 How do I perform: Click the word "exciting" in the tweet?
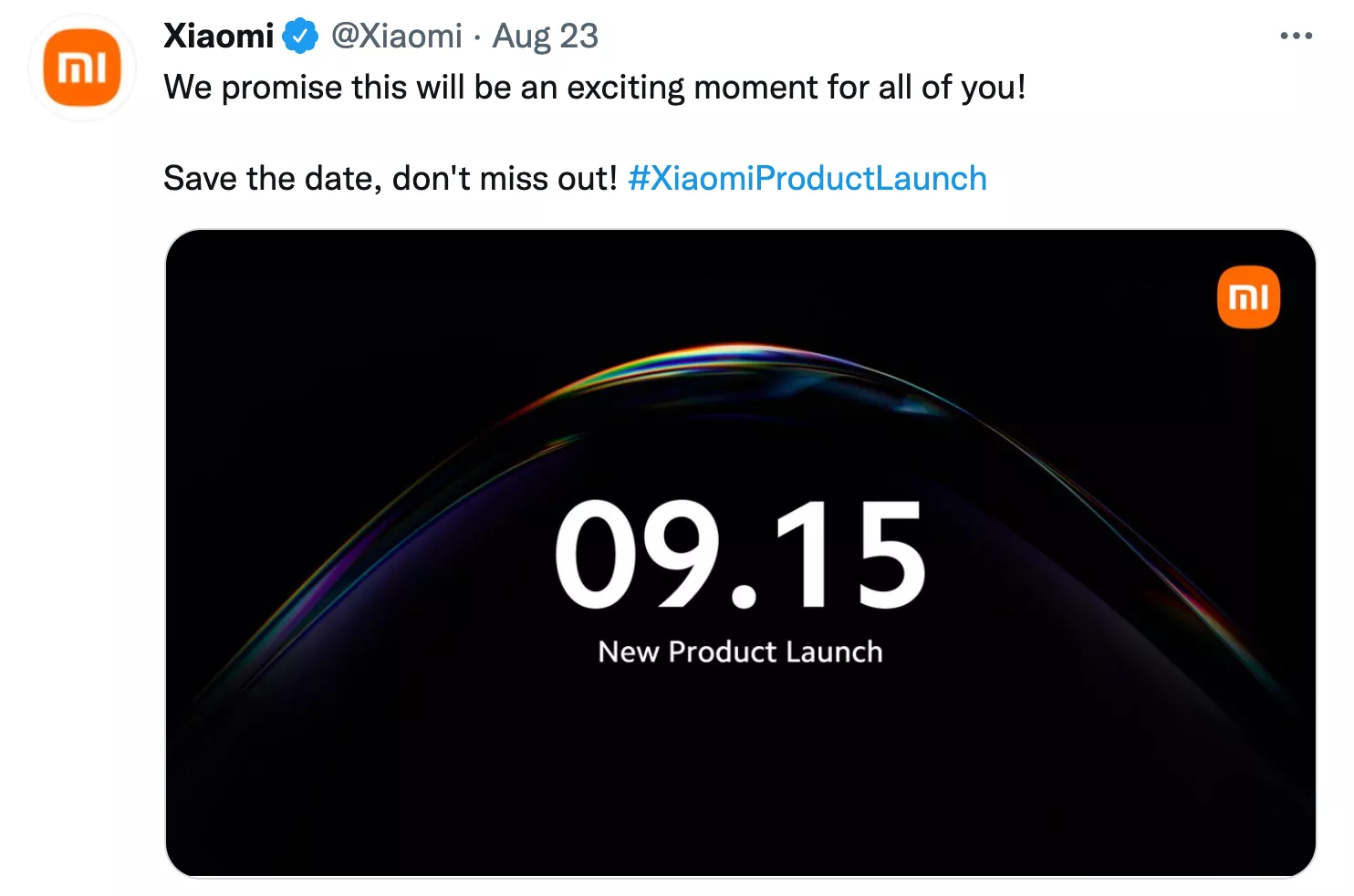click(x=626, y=88)
